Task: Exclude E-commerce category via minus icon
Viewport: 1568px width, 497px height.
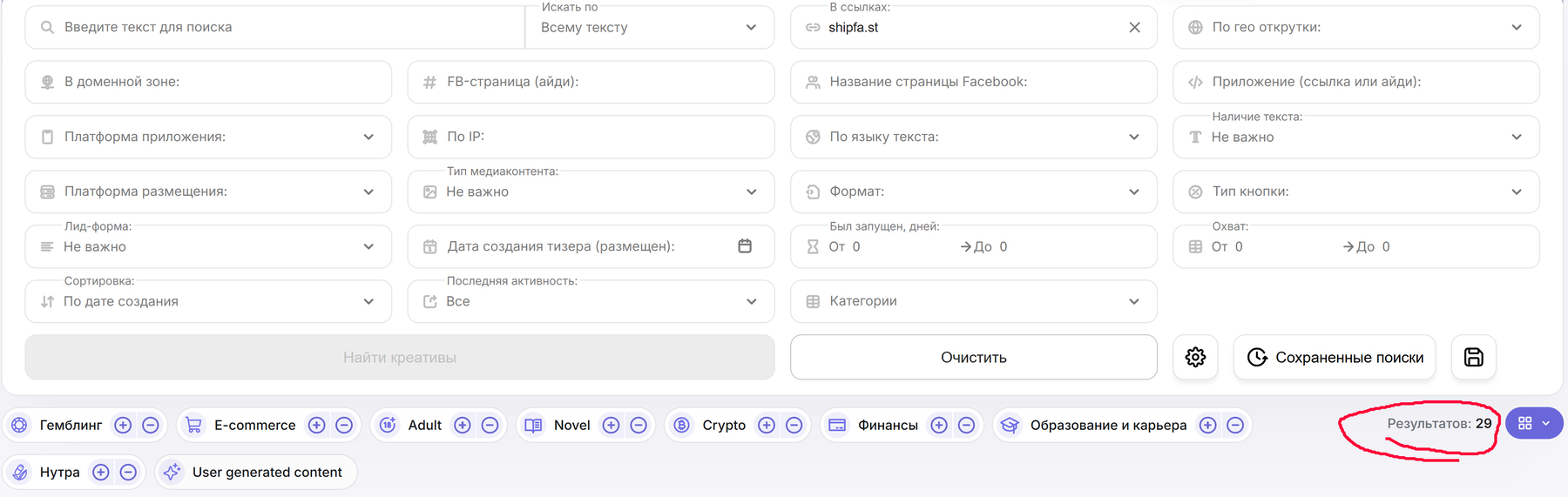Action: click(344, 425)
